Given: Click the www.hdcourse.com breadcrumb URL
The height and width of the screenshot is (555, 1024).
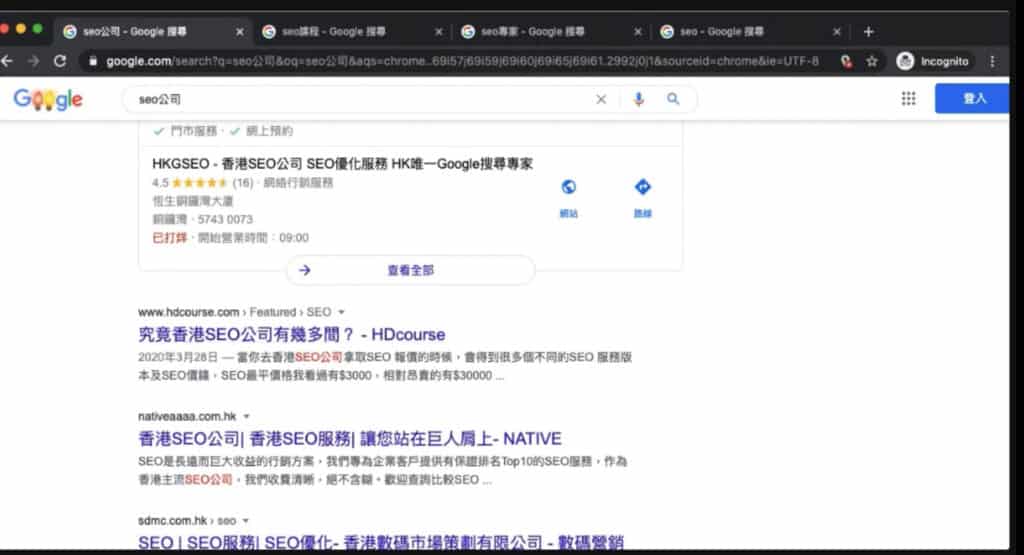Looking at the screenshot, I should [x=234, y=312].
